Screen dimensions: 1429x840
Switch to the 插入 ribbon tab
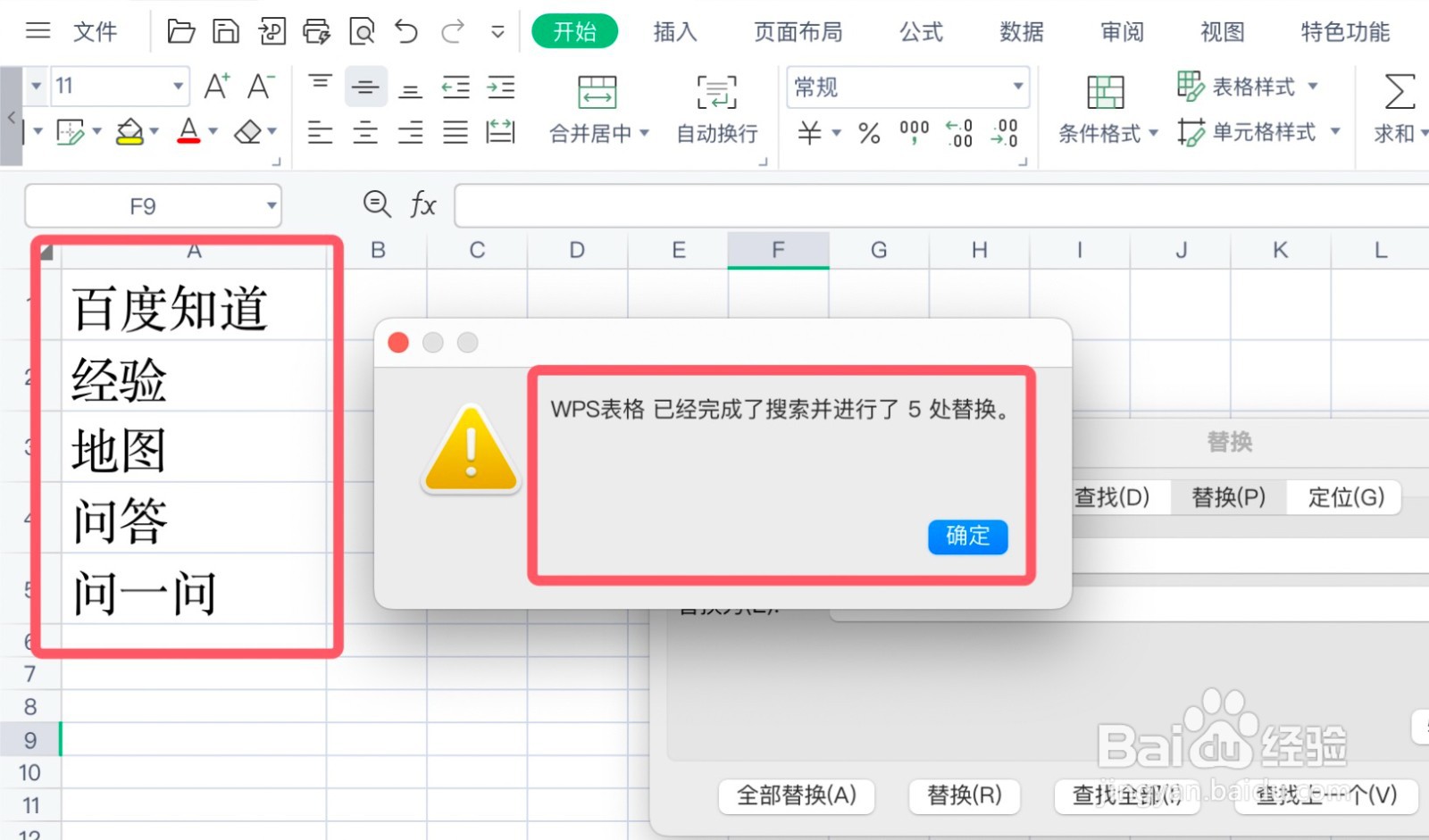(x=675, y=32)
